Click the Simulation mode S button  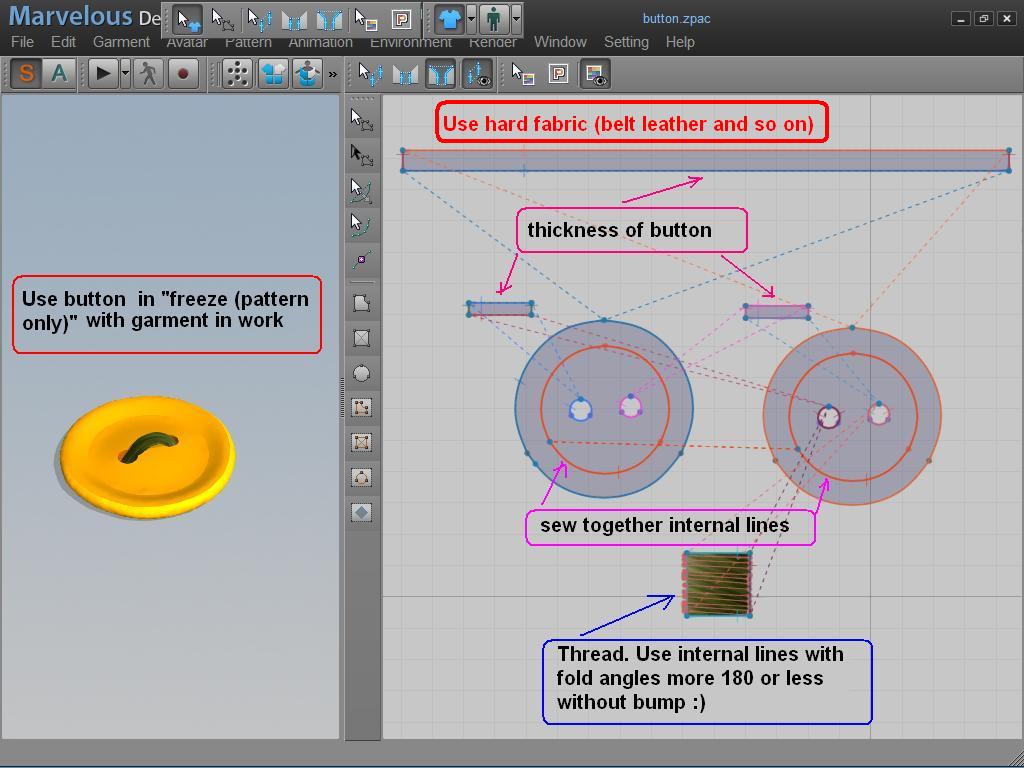[26, 74]
